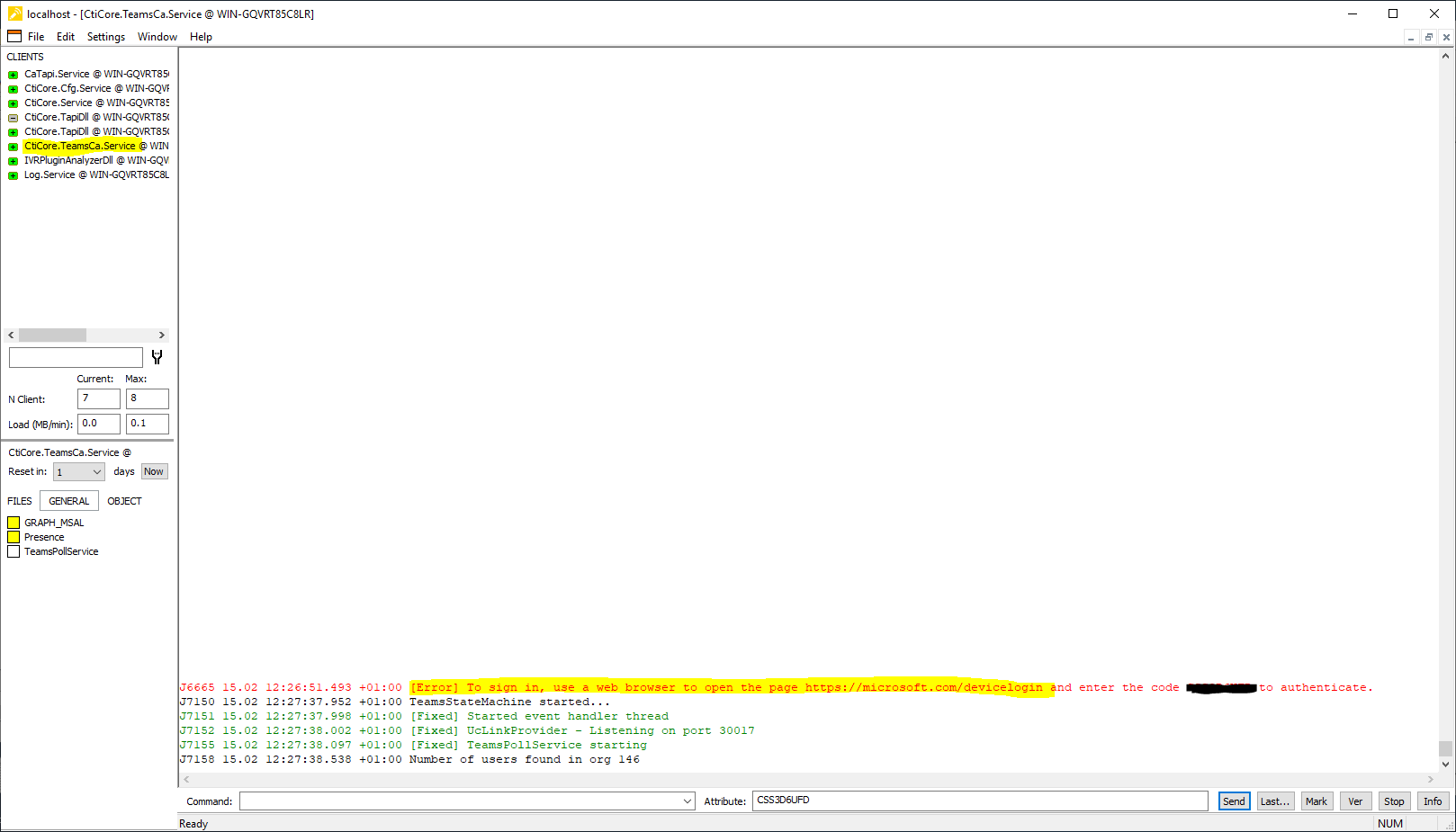Toggle the Presence checkbox

point(13,537)
